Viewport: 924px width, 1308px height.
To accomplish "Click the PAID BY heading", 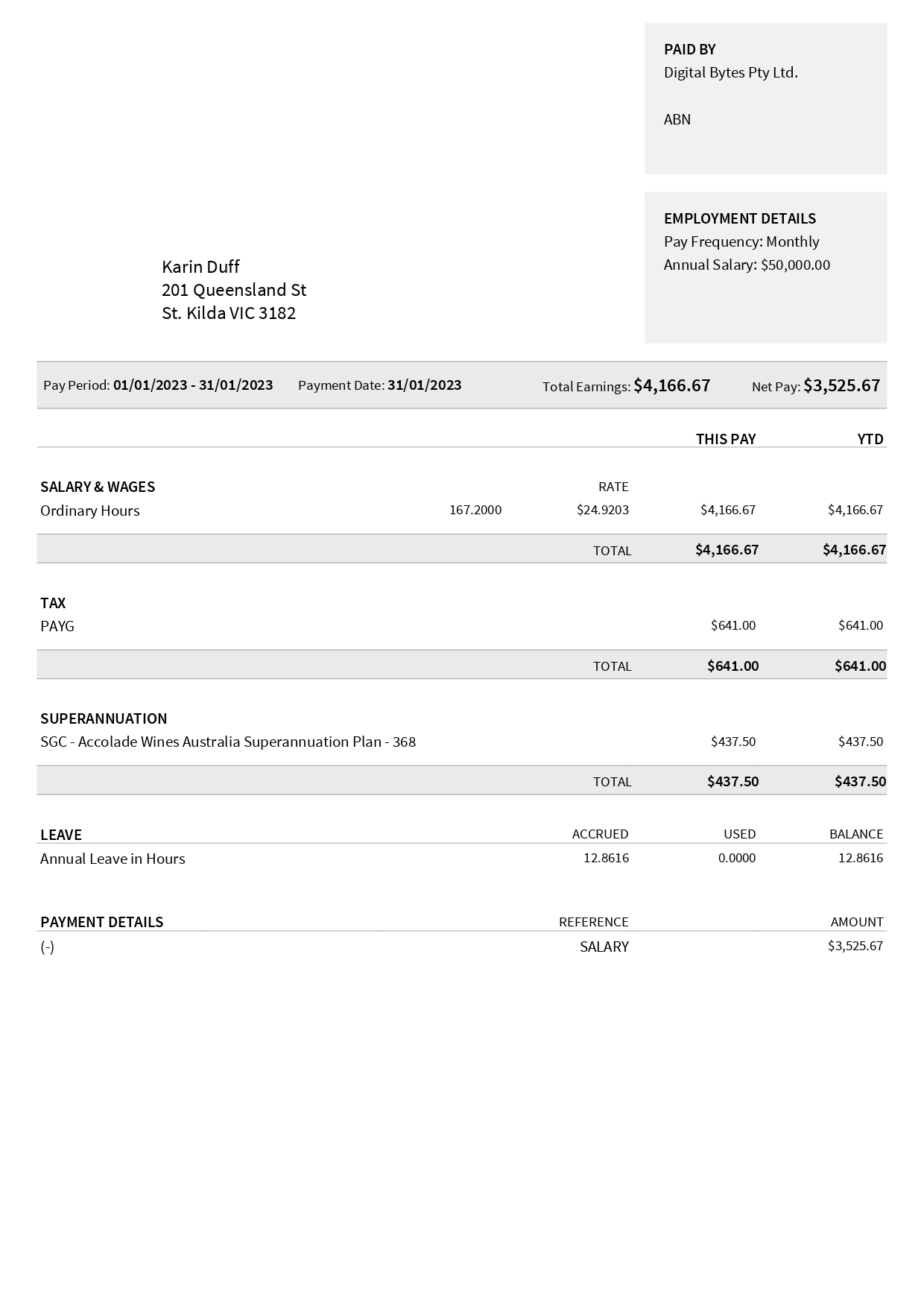I will click(x=689, y=49).
